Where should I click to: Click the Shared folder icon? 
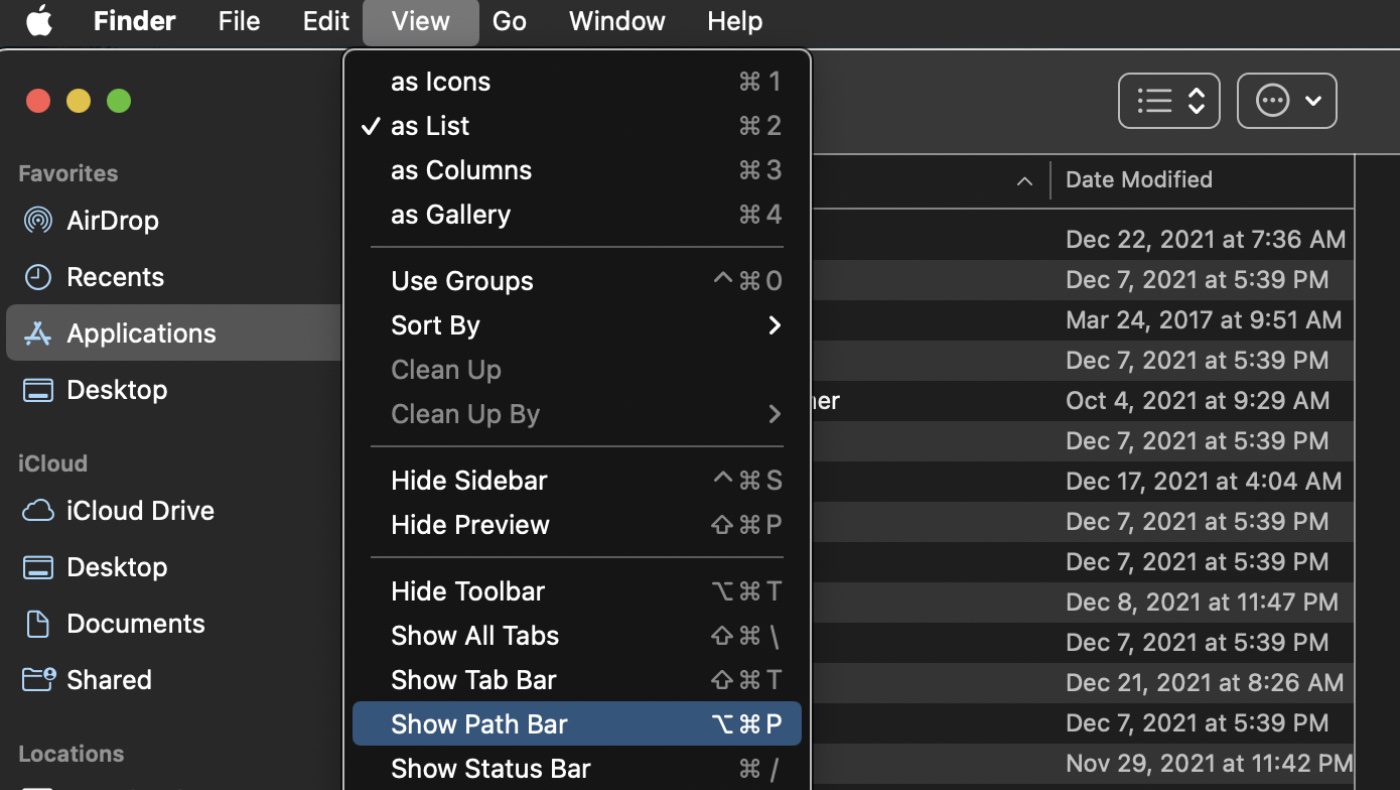pyautogui.click(x=38, y=680)
